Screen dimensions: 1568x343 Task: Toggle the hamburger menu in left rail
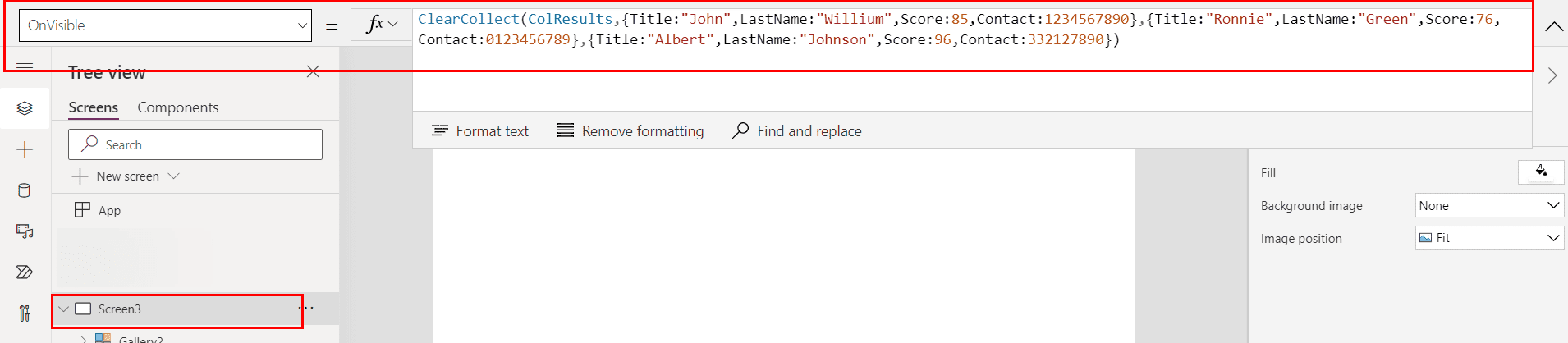click(25, 66)
